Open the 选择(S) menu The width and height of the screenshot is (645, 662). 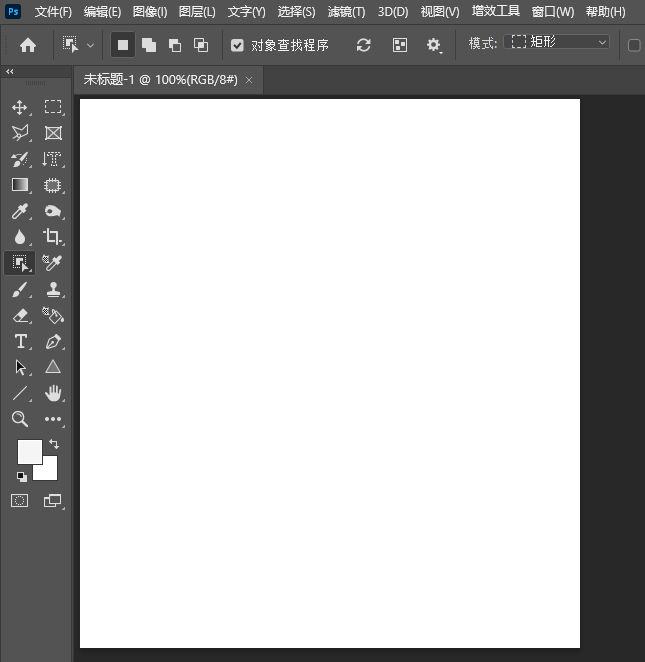coord(296,11)
